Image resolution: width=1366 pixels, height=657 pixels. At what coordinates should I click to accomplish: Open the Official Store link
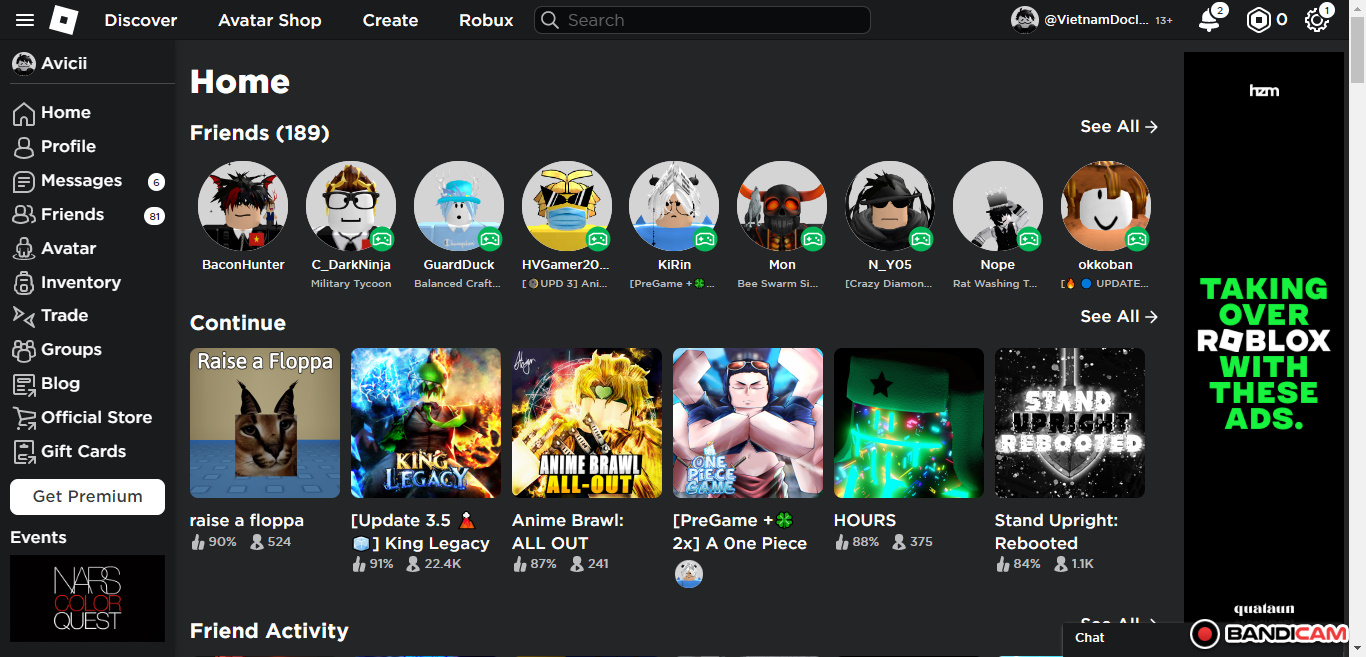(96, 418)
